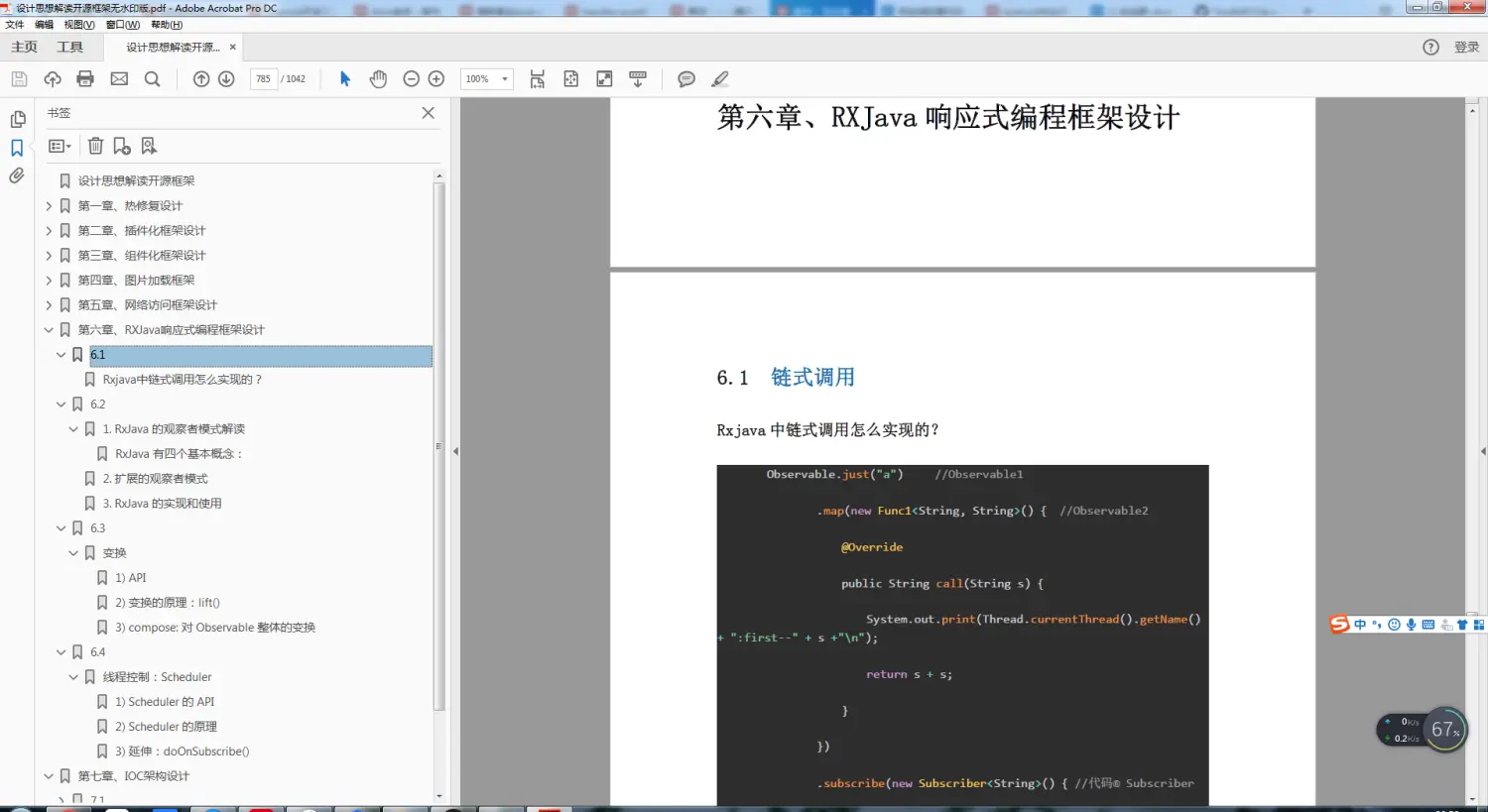Collapse the 6.3 bookmark node

62,528
